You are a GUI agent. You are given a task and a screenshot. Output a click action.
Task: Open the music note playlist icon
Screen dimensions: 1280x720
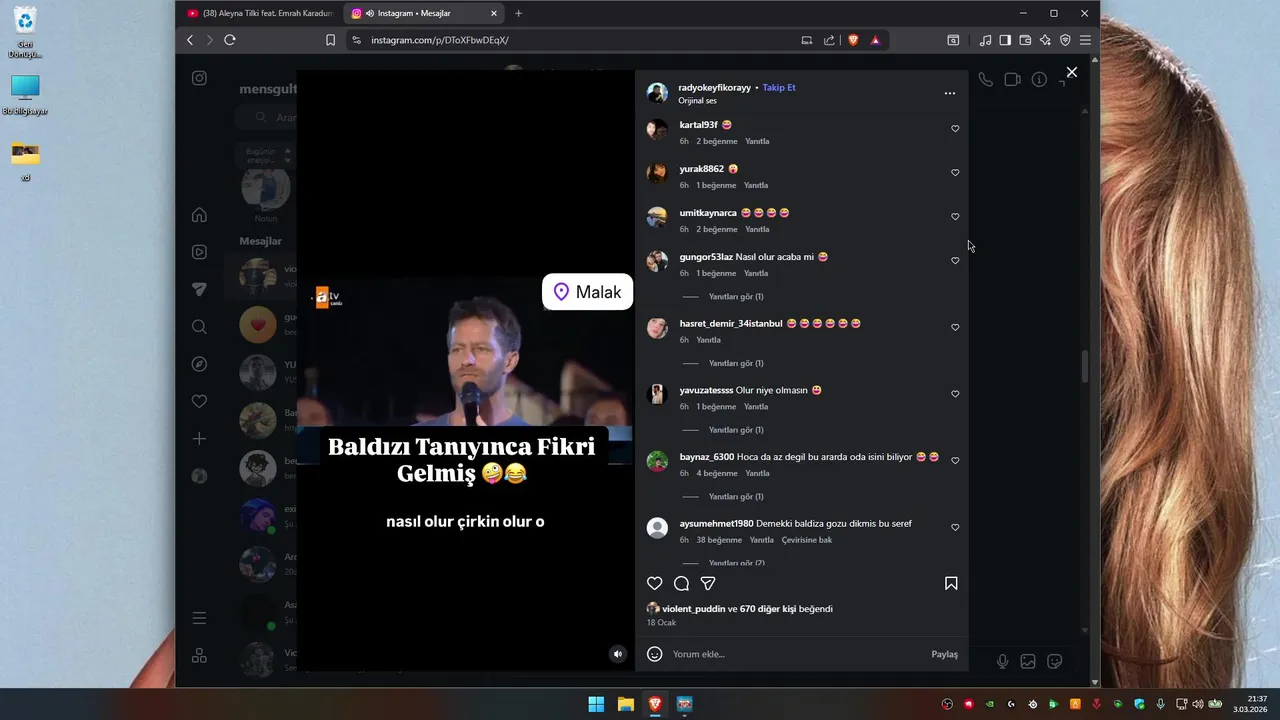(985, 40)
